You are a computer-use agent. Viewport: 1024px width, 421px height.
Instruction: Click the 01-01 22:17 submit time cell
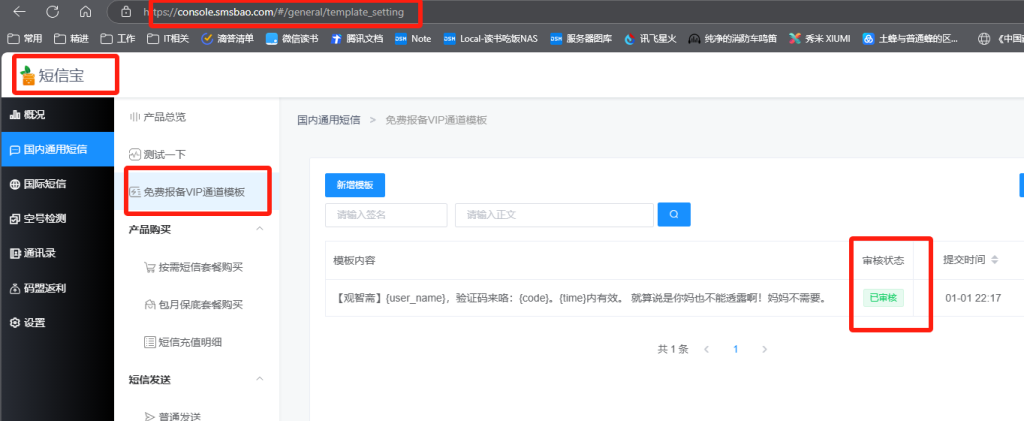coord(973,298)
